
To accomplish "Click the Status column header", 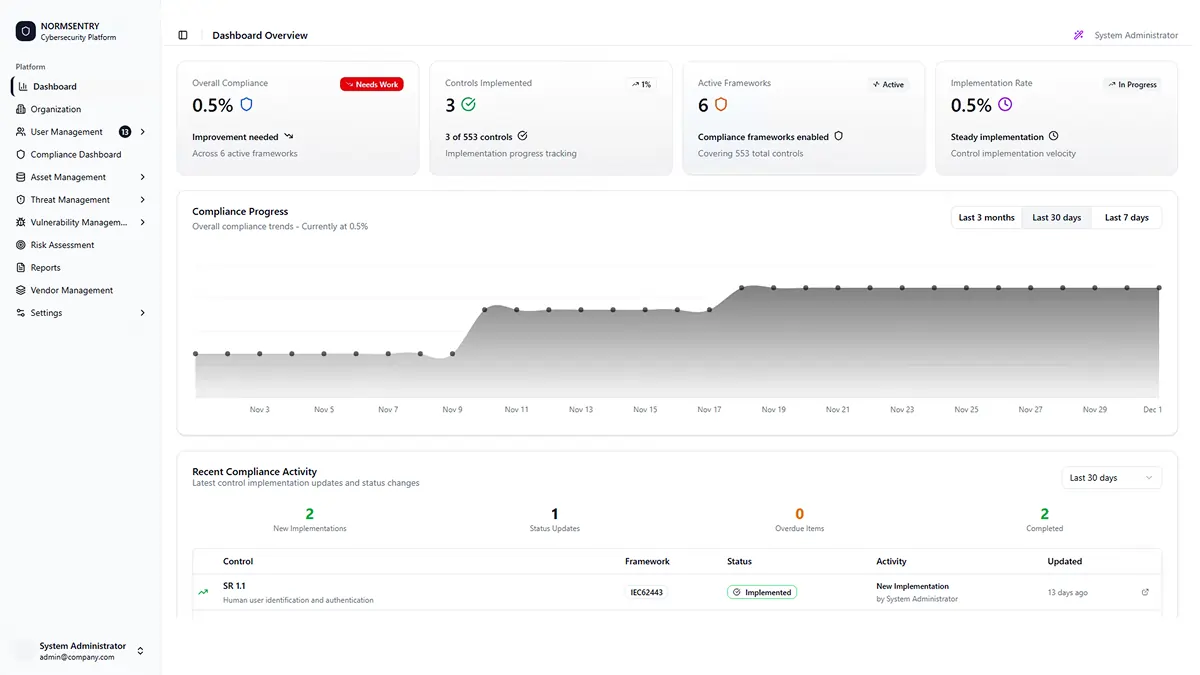I will pyautogui.click(x=739, y=562).
